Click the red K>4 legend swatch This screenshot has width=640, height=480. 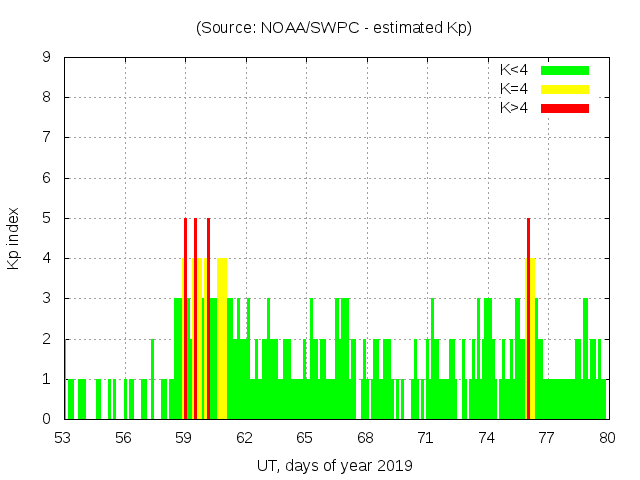pos(565,108)
